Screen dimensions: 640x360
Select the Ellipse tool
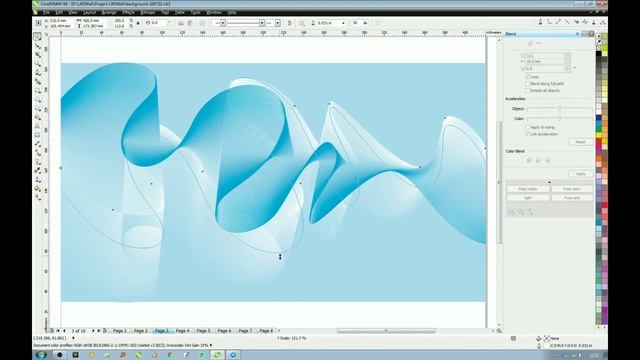click(x=38, y=100)
